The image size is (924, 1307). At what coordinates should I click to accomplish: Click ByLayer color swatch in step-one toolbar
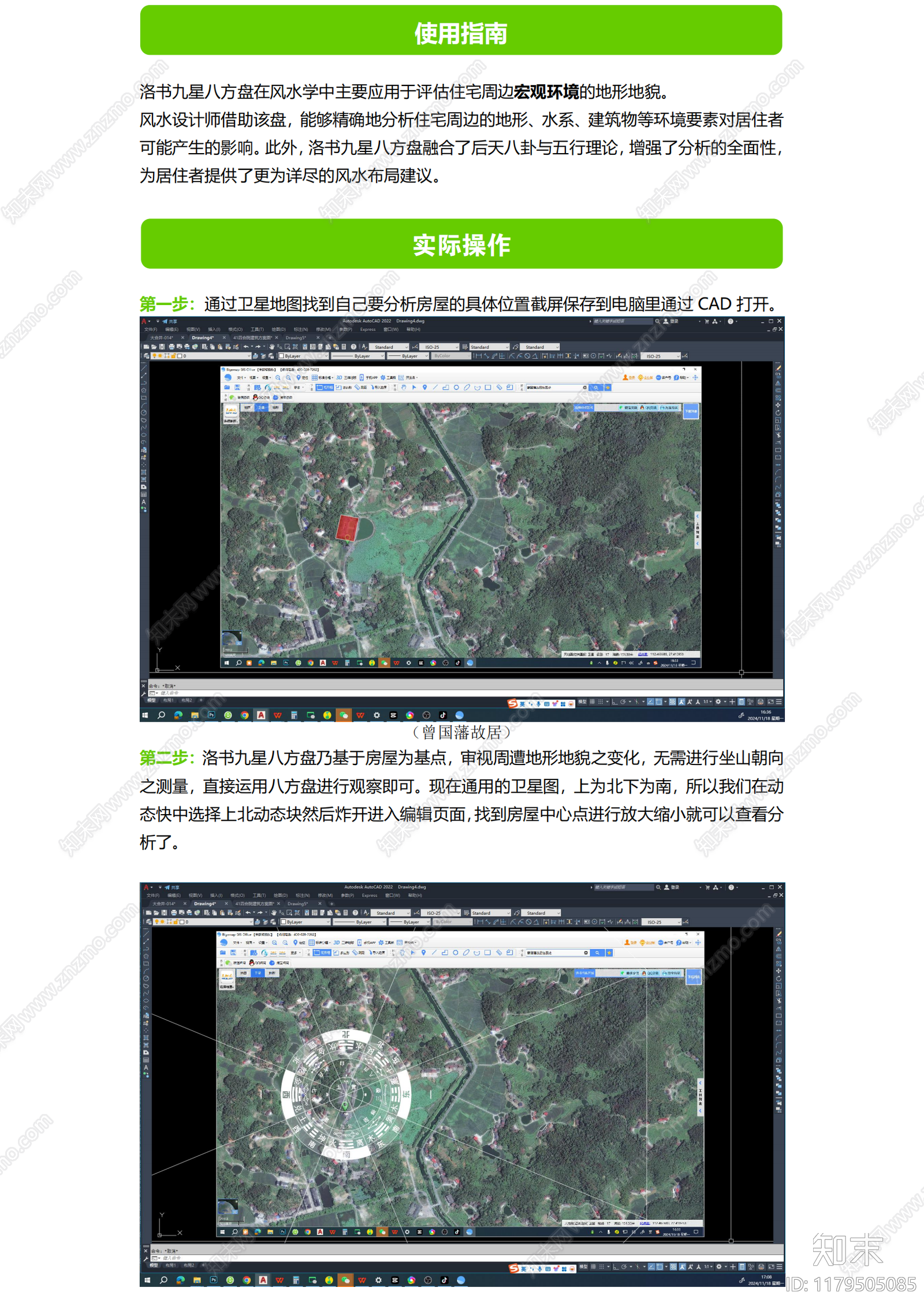(x=281, y=356)
